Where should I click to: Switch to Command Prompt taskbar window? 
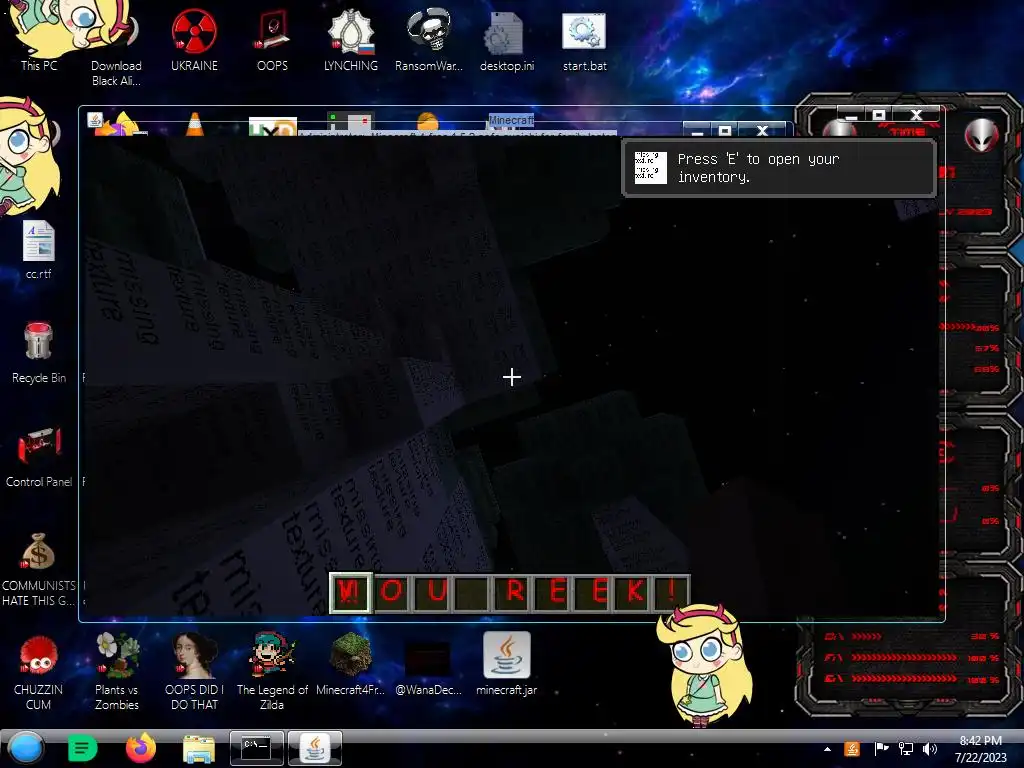[257, 748]
